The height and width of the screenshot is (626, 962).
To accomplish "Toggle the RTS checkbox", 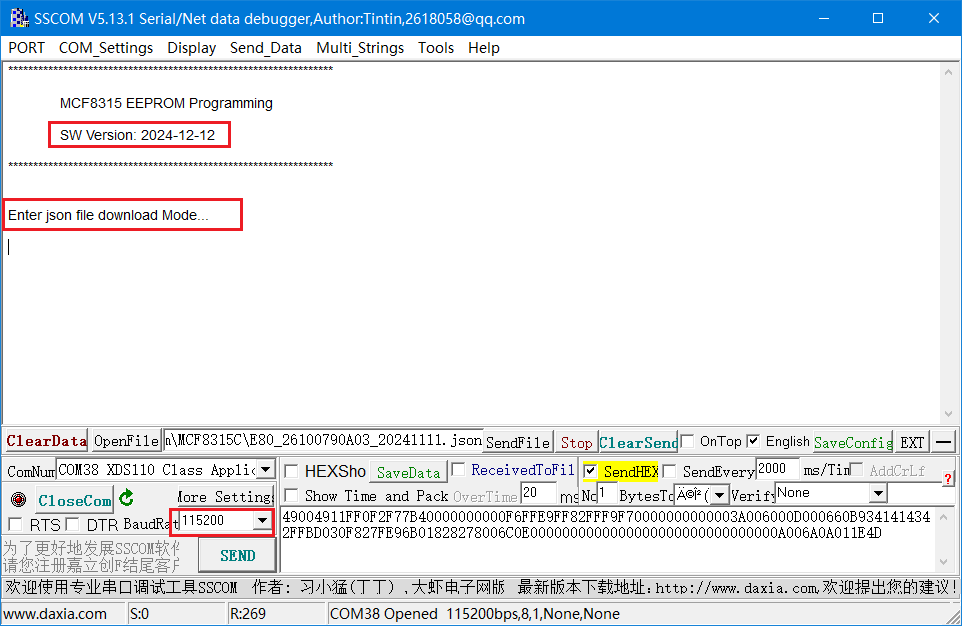I will [x=16, y=524].
